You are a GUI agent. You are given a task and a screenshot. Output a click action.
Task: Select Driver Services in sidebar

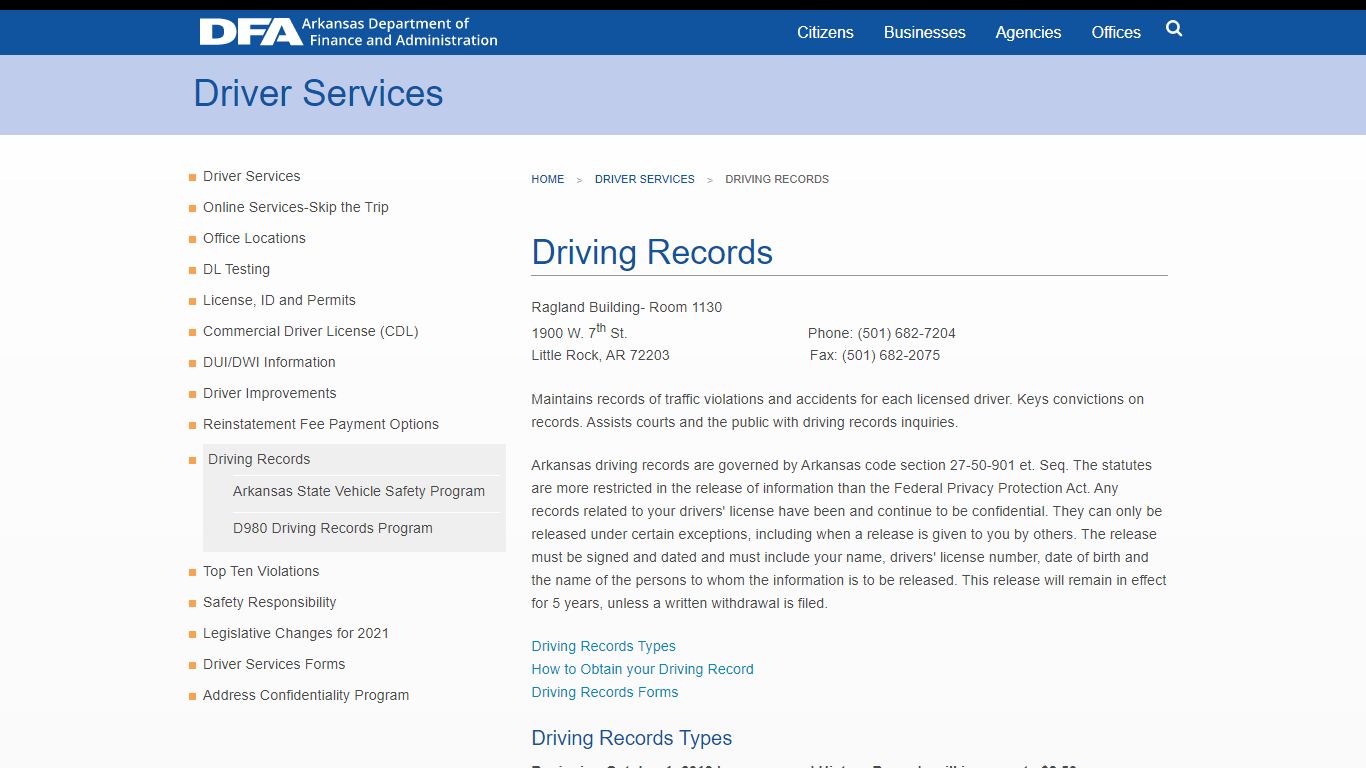click(251, 176)
